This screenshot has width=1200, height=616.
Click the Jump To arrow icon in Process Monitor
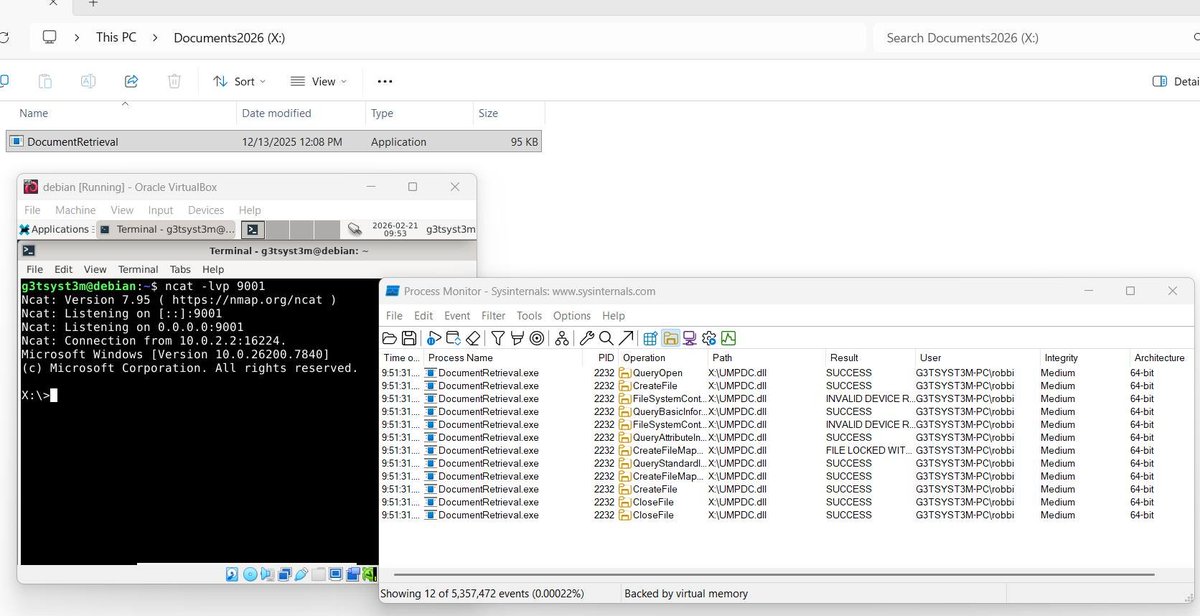[626, 338]
